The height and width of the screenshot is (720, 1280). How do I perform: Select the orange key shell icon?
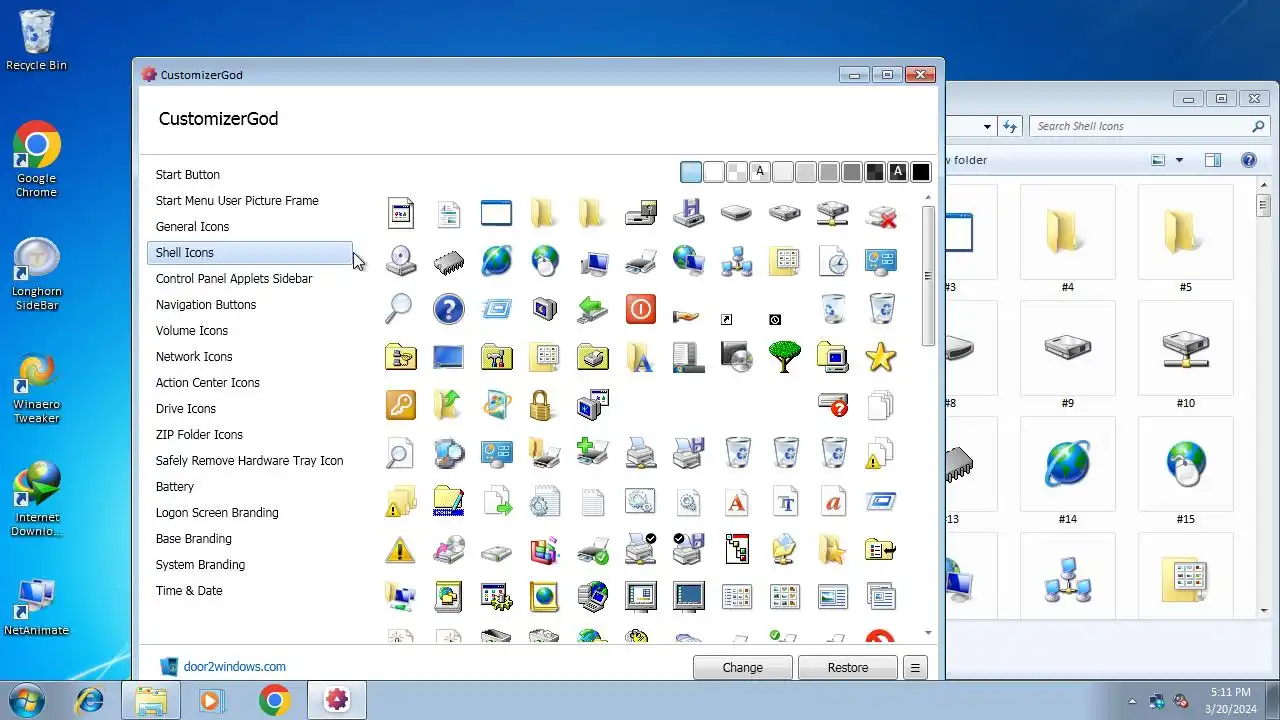click(400, 405)
